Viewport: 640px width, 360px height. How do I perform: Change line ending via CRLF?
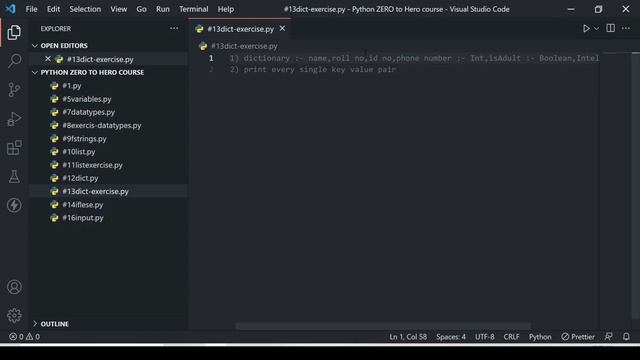(x=511, y=337)
